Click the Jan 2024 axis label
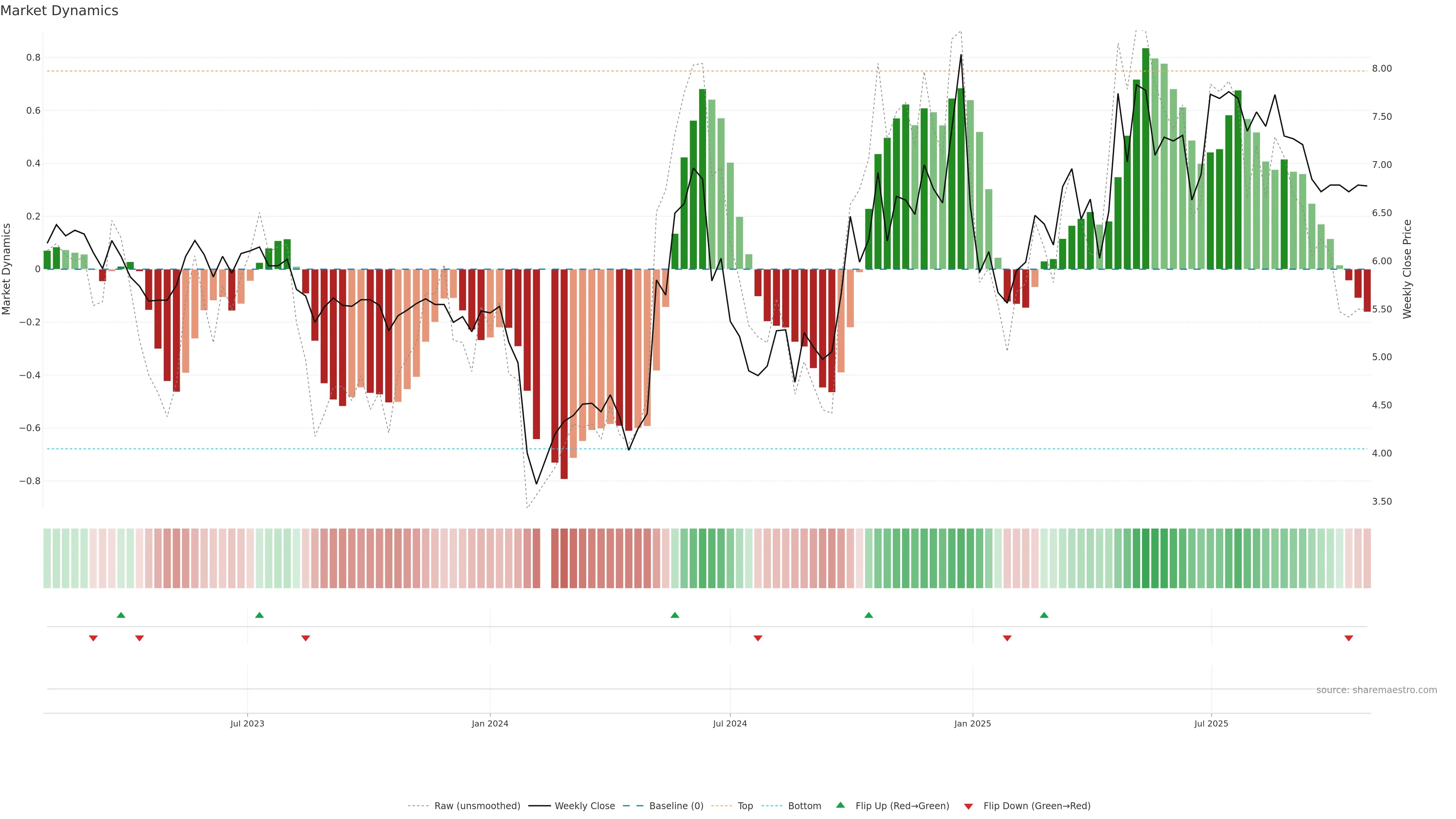 tap(490, 723)
